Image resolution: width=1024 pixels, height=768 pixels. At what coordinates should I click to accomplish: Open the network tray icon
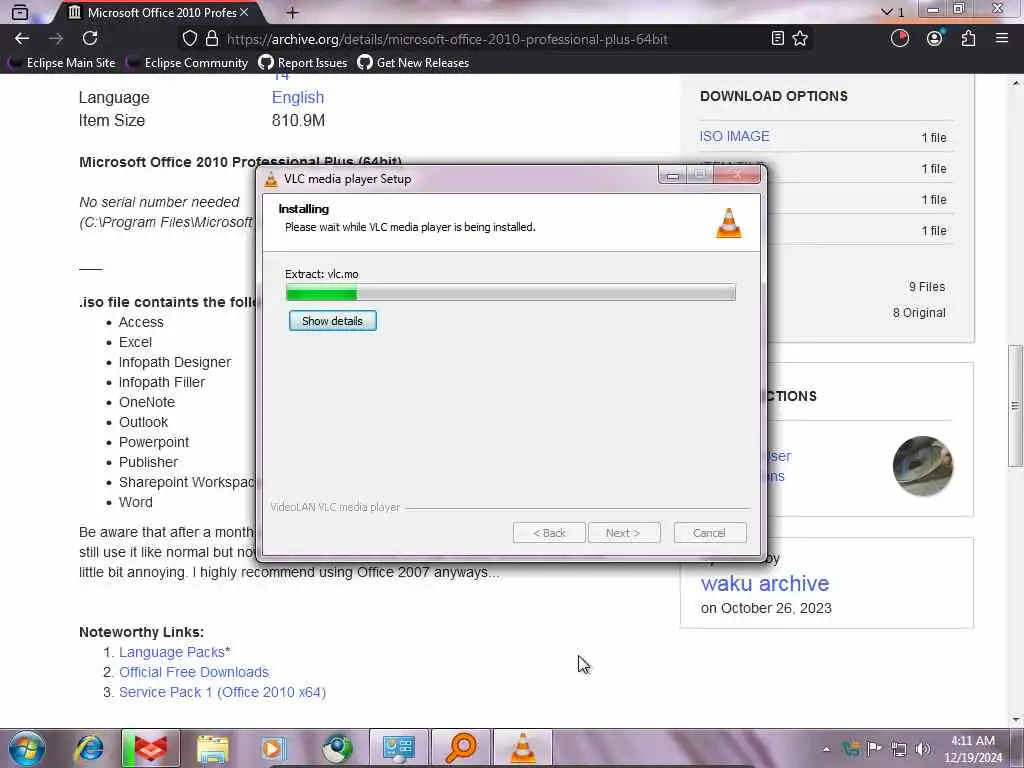(899, 749)
